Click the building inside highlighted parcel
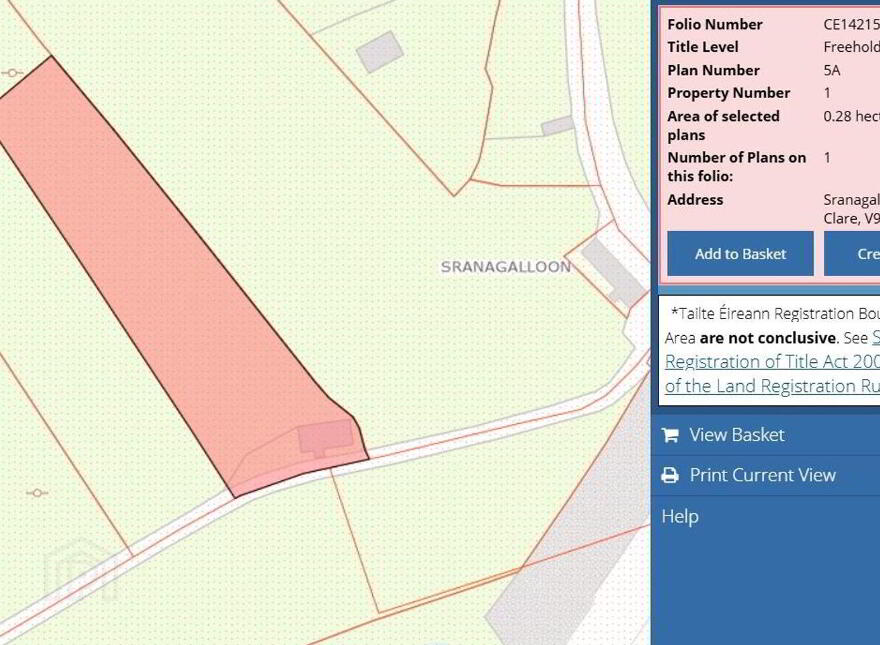This screenshot has height=645, width=880. click(326, 437)
